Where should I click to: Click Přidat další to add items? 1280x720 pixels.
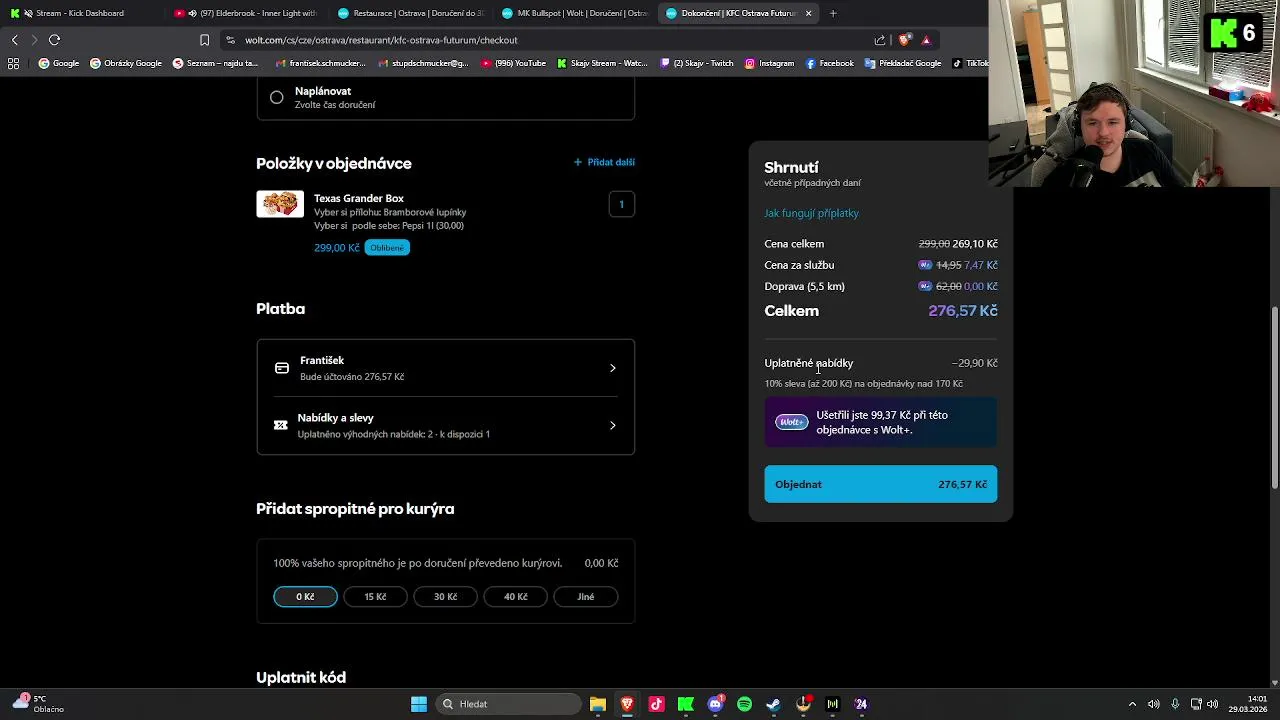(604, 162)
